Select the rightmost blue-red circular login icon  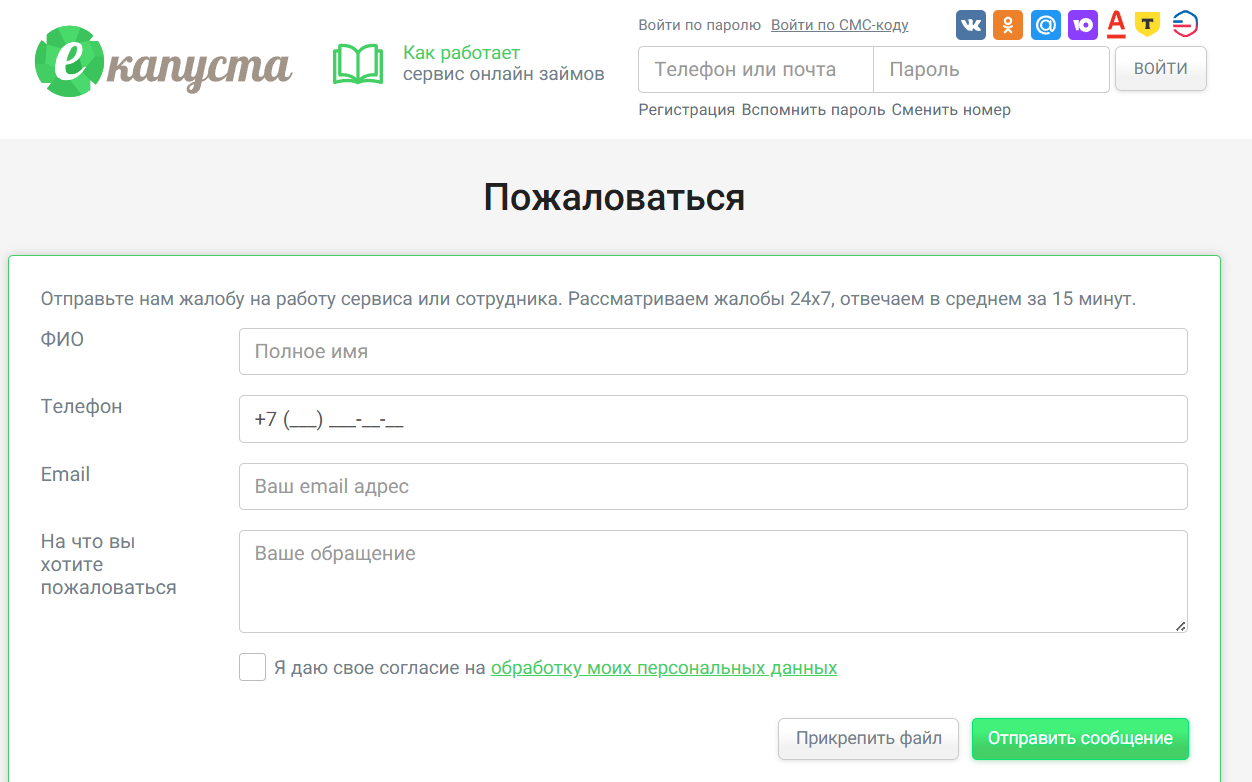click(1185, 24)
